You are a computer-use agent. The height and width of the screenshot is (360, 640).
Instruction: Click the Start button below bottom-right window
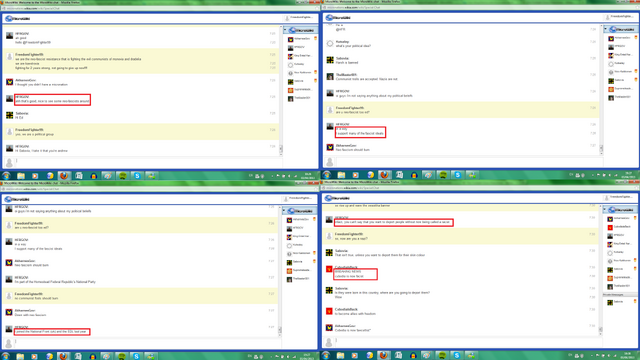click(x=326, y=356)
